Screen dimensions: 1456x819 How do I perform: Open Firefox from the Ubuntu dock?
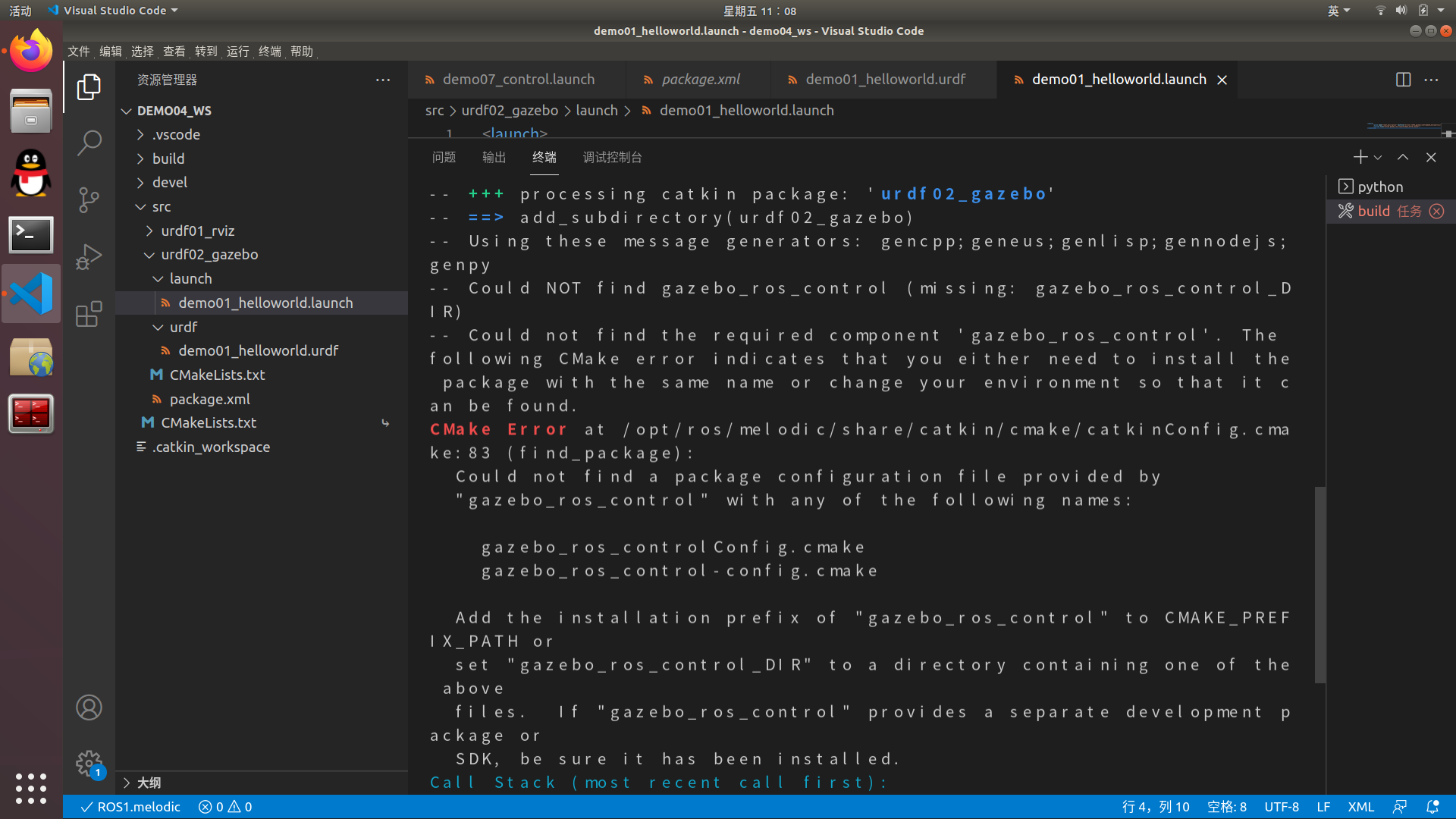point(31,52)
